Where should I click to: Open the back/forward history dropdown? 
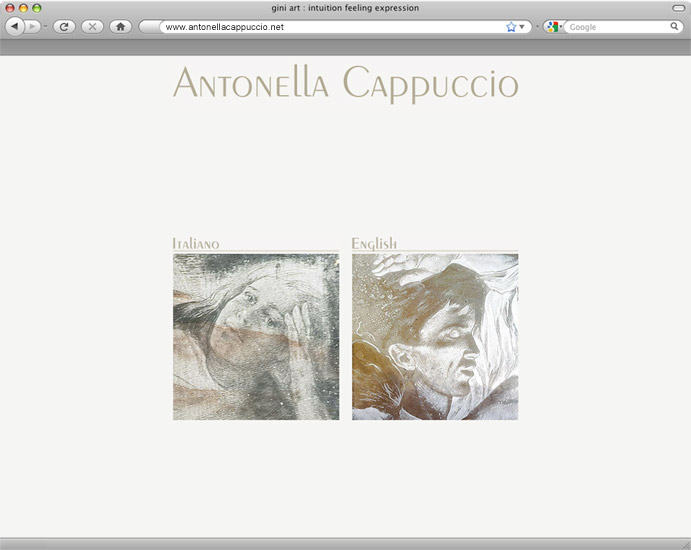pyautogui.click(x=46, y=27)
